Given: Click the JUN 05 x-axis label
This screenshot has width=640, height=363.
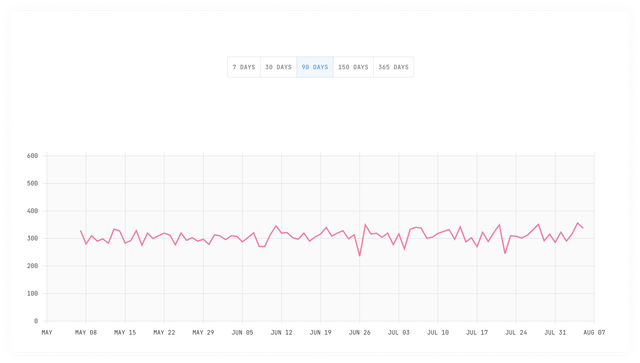Looking at the screenshot, I should (242, 332).
